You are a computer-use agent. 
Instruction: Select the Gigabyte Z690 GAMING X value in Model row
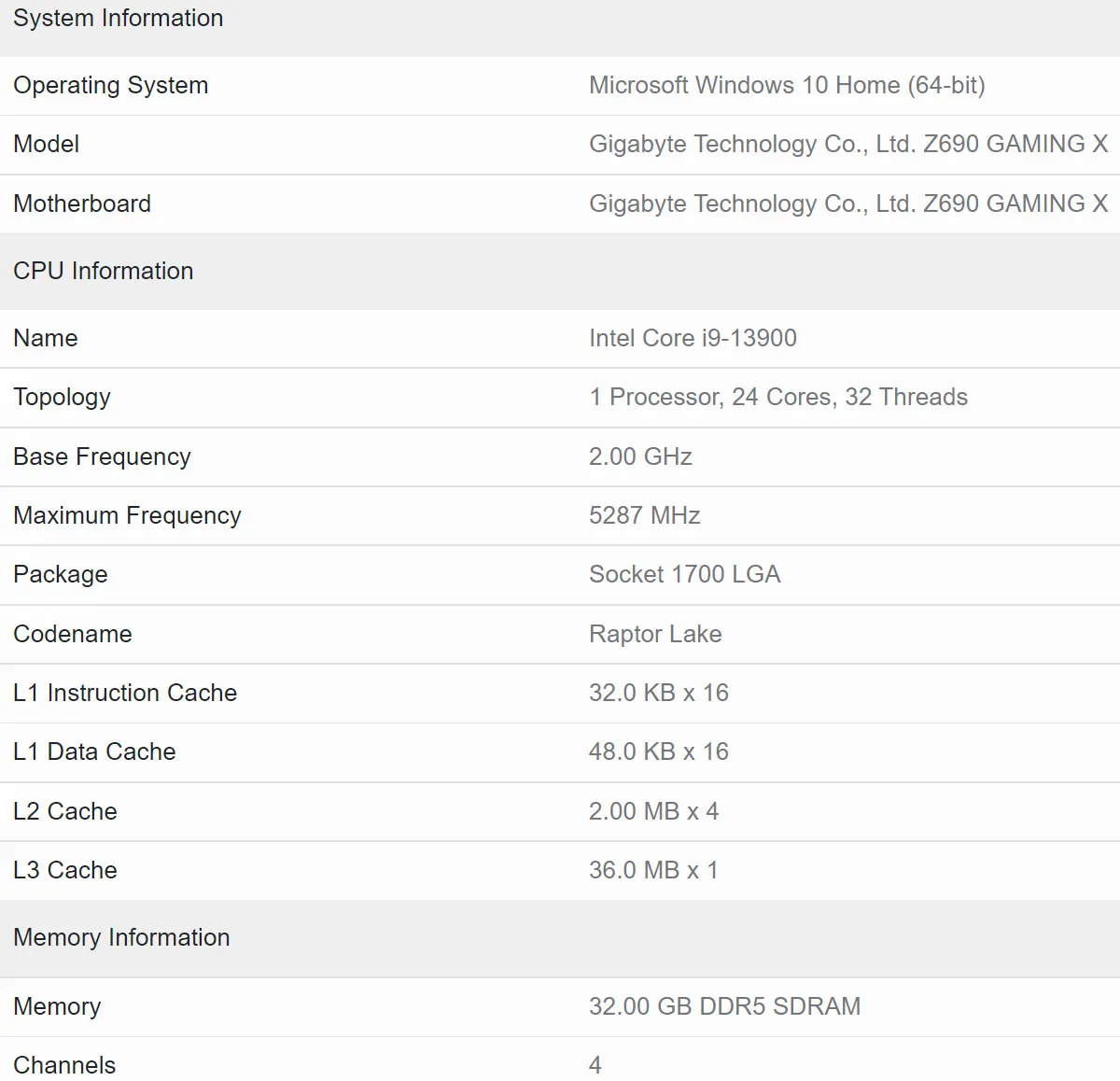click(x=848, y=144)
